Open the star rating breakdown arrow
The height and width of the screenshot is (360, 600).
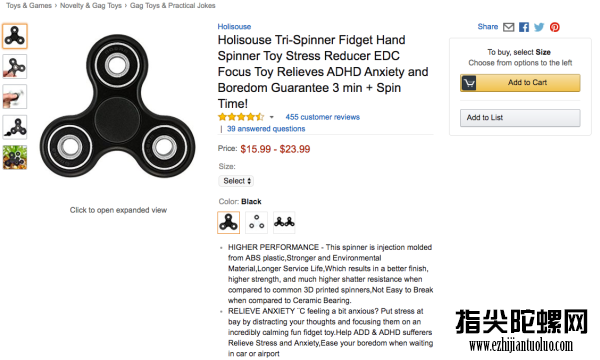point(271,117)
